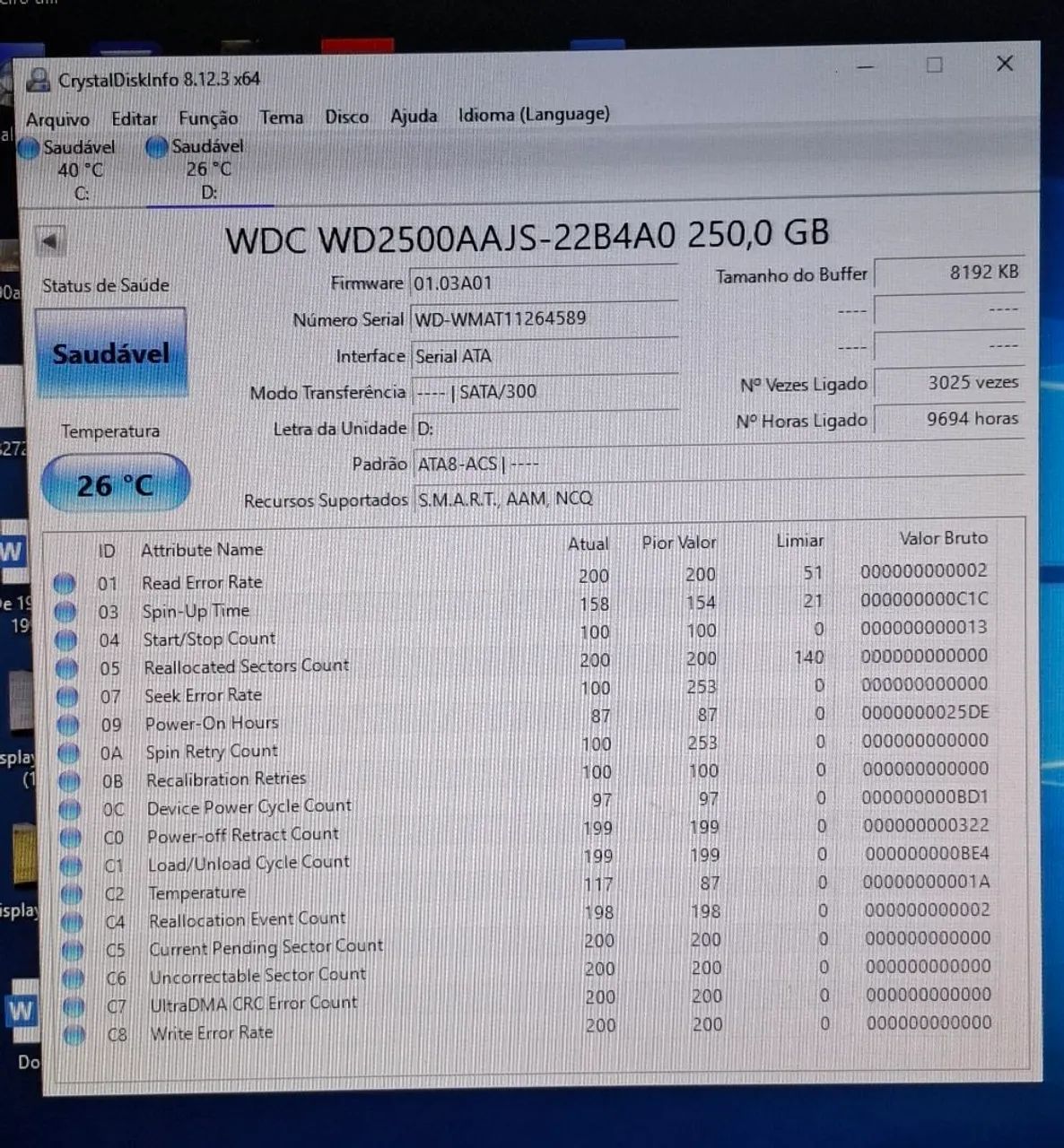The height and width of the screenshot is (1148, 1064).
Task: Click raw value 000000000C1C of Spin-Up Time
Action: (924, 598)
